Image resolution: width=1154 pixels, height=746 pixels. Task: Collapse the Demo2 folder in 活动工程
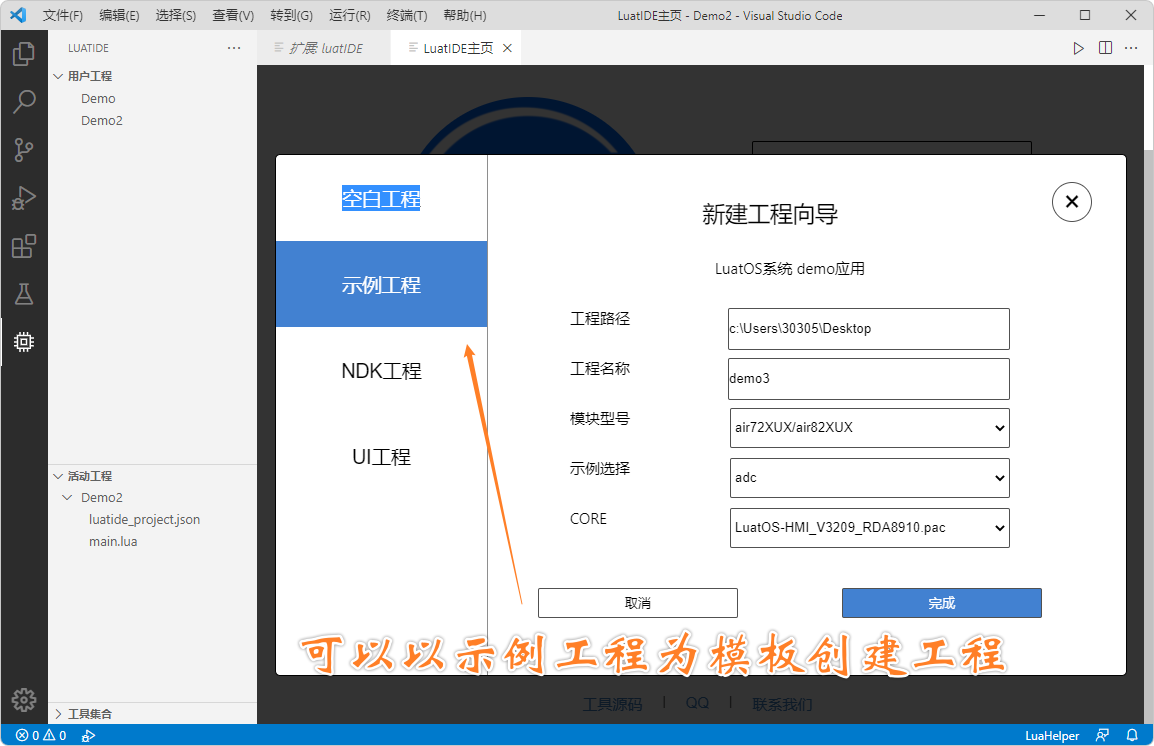(x=68, y=497)
